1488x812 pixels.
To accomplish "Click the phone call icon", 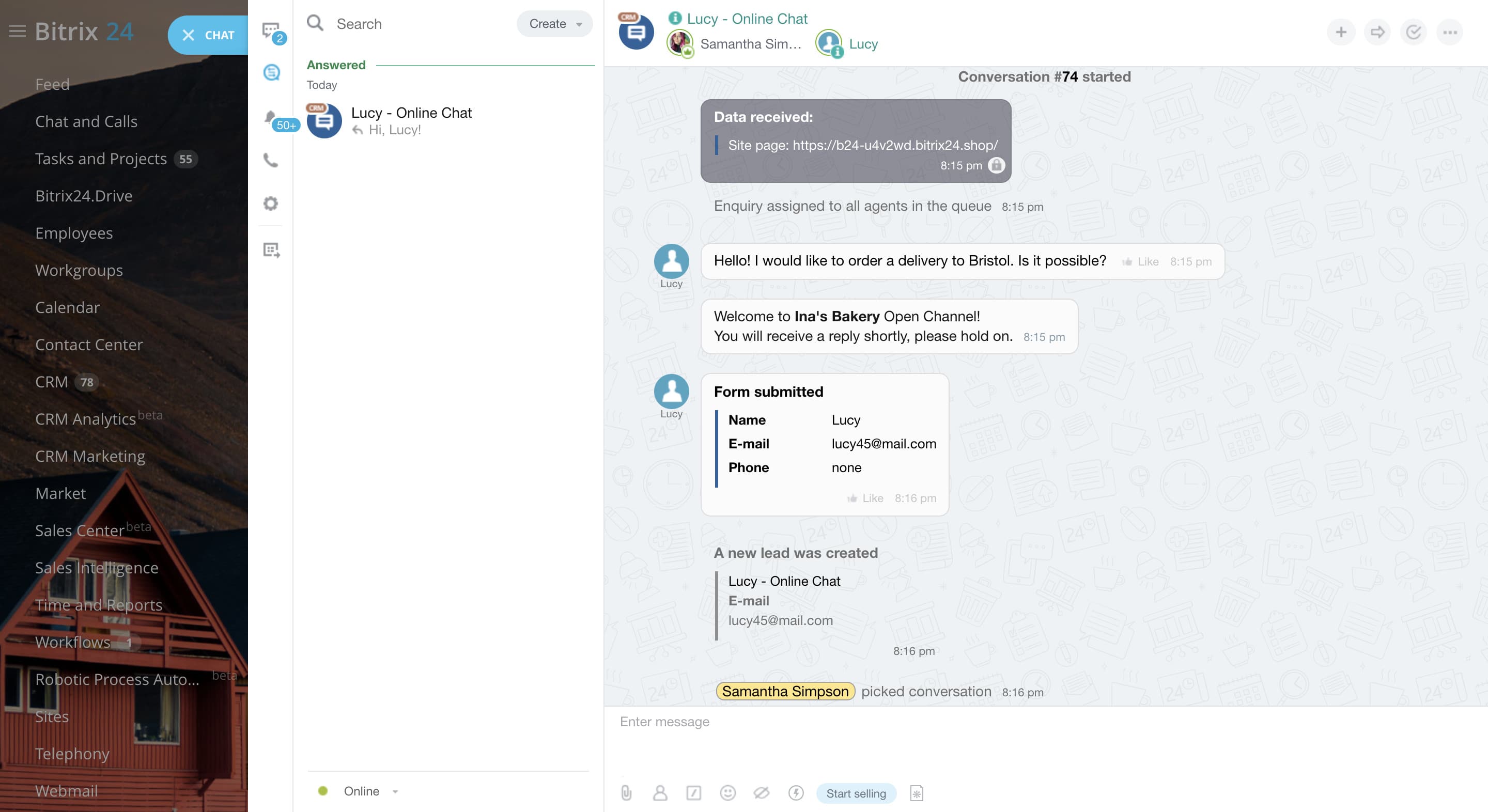I will point(270,160).
